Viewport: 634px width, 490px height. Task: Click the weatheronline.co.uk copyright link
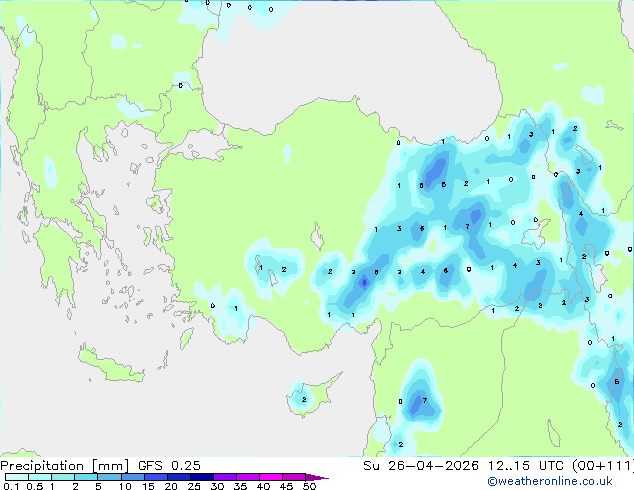pos(550,481)
